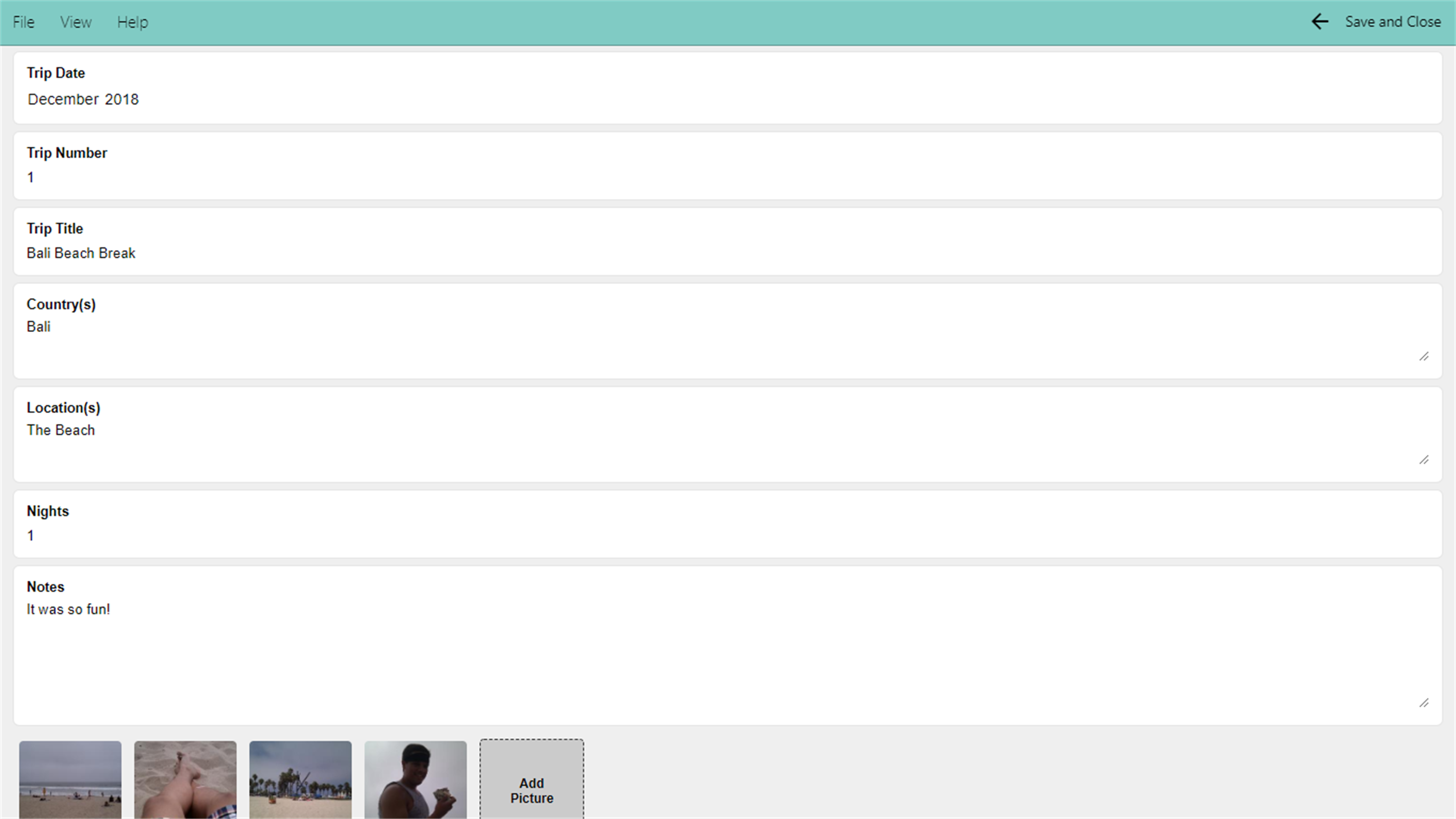1456x819 pixels.
Task: Click the Trip Number input field
Action: pyautogui.click(x=727, y=178)
